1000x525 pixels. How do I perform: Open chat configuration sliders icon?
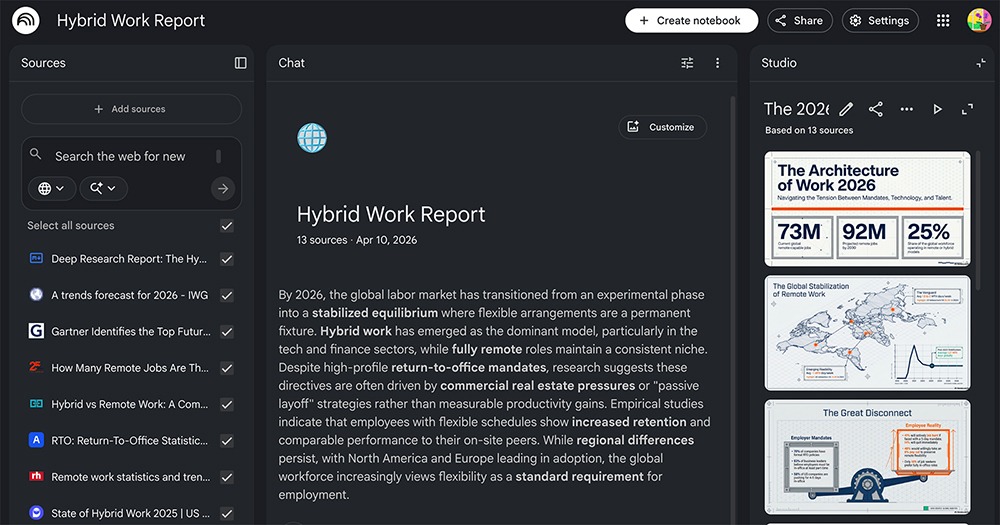click(x=687, y=63)
